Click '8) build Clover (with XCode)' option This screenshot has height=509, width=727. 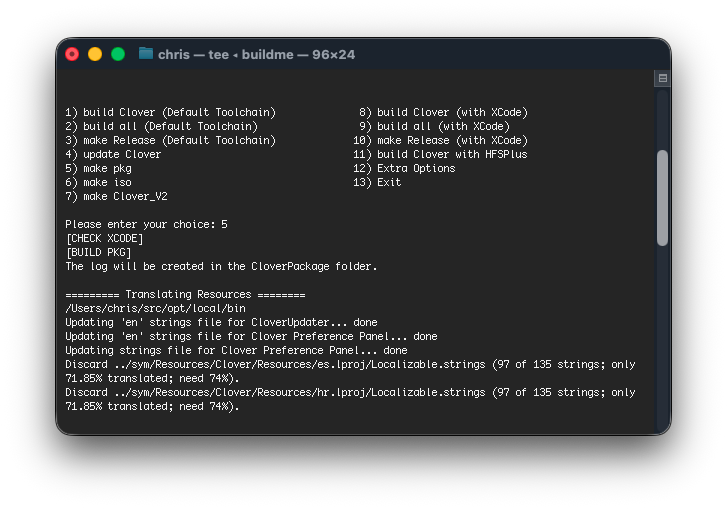[443, 112]
